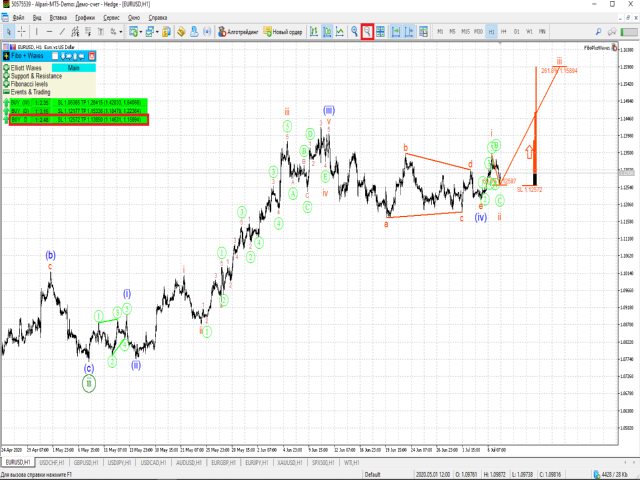Switch timeframe to D1
The width and height of the screenshot is (640, 480).
pos(517,31)
